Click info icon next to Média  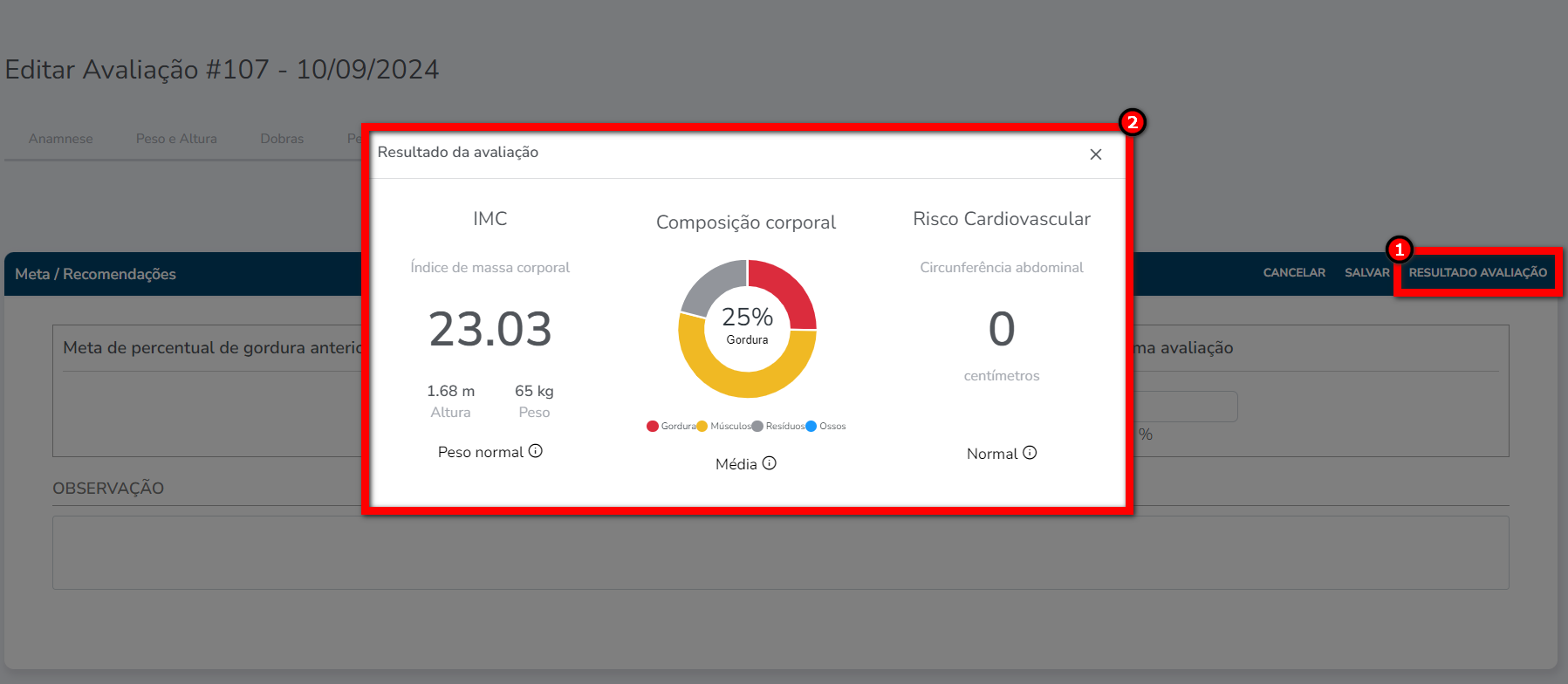pyautogui.click(x=769, y=463)
